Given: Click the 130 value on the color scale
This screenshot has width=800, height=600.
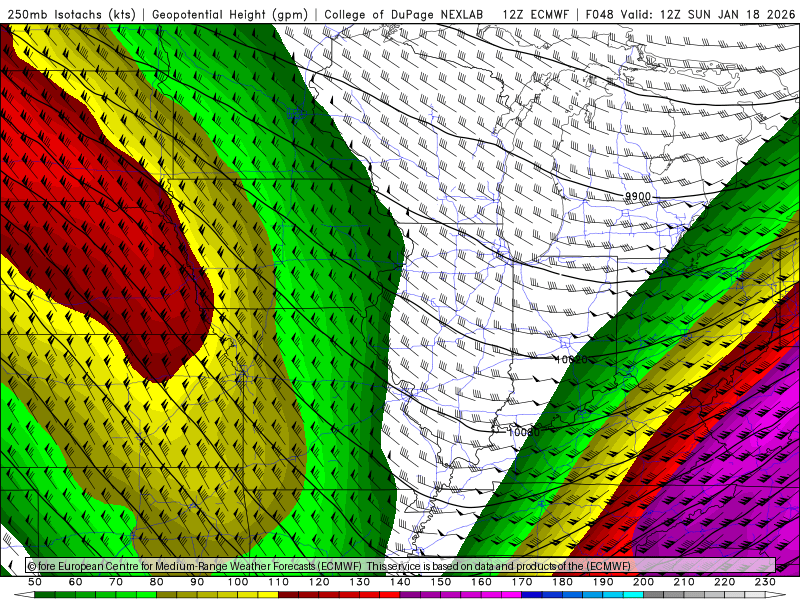Looking at the screenshot, I should coord(360,582).
